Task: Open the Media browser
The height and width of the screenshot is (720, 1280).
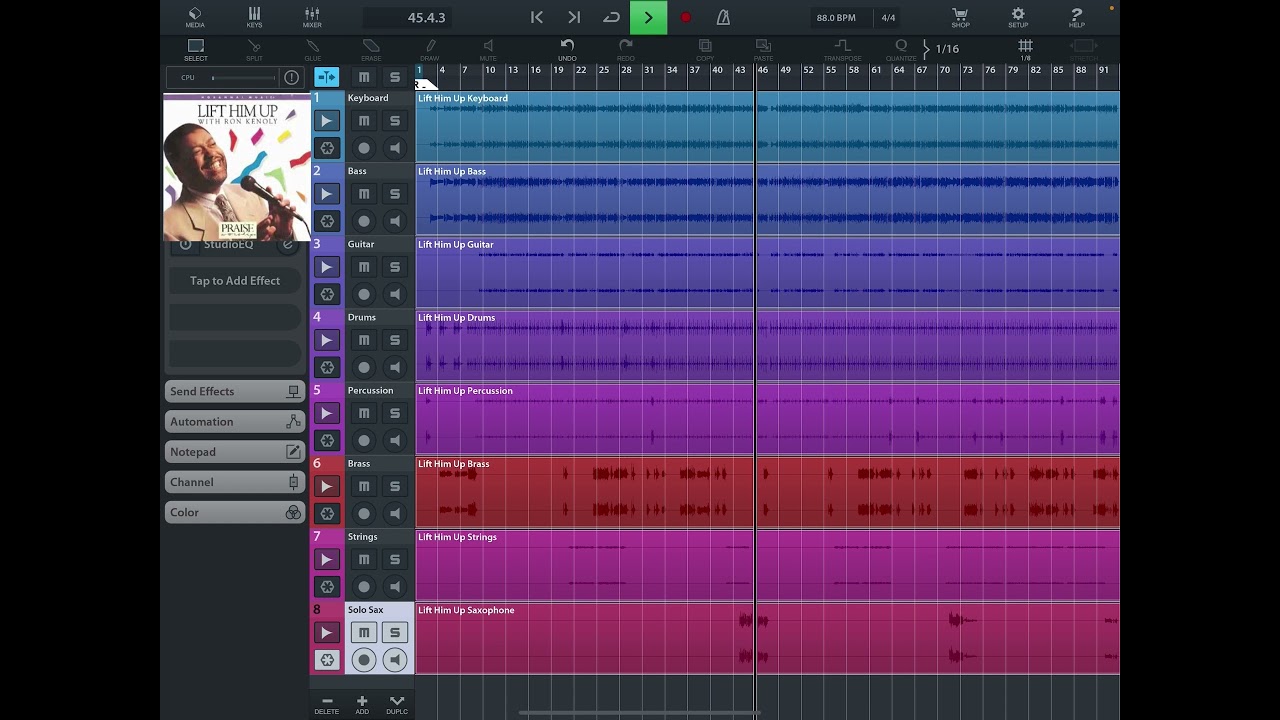Action: [x=195, y=17]
